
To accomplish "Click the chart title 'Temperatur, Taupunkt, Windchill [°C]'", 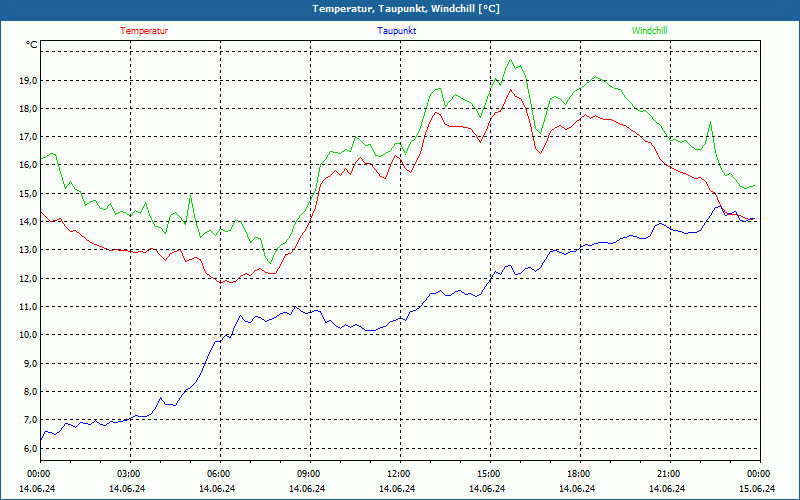I will coord(406,9).
